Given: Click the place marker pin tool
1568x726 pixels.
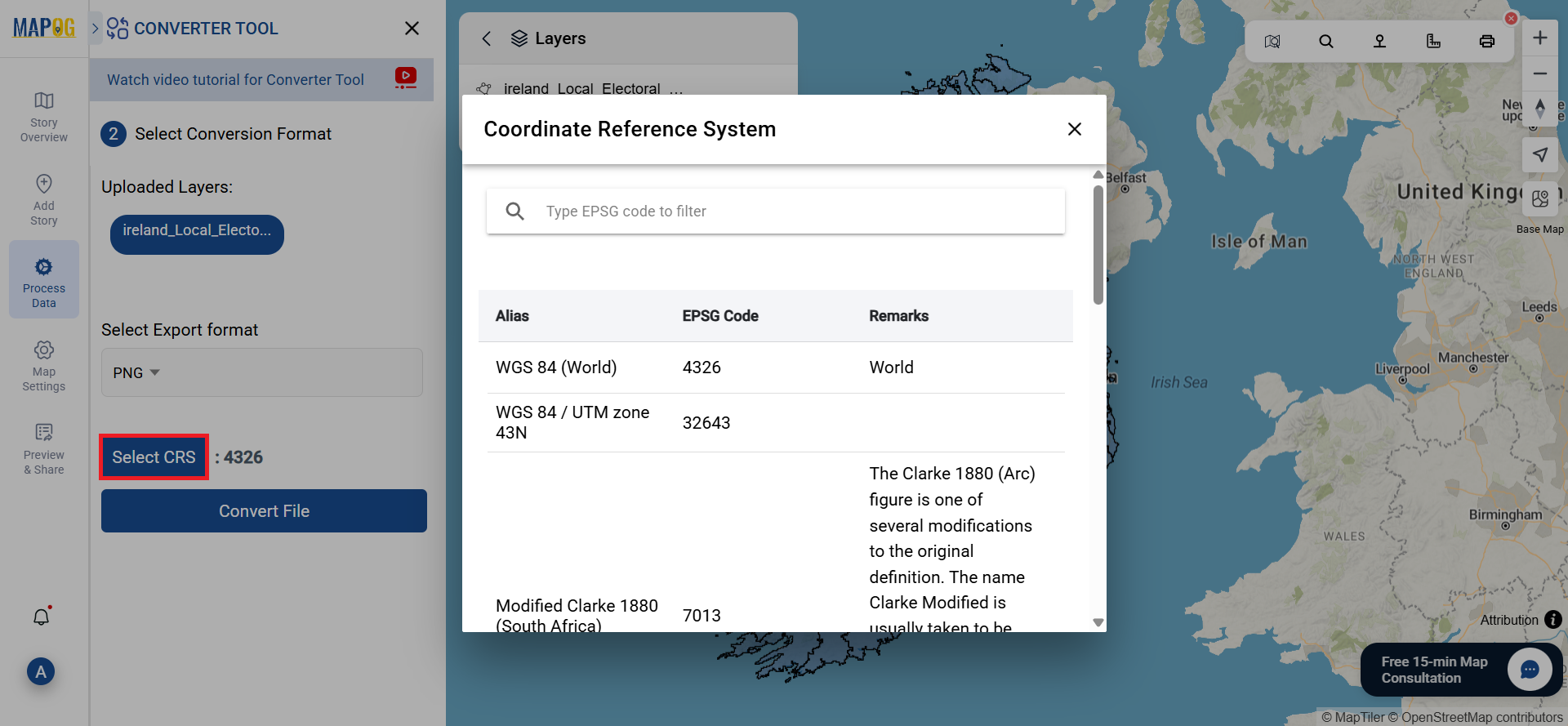Looking at the screenshot, I should point(1379,41).
